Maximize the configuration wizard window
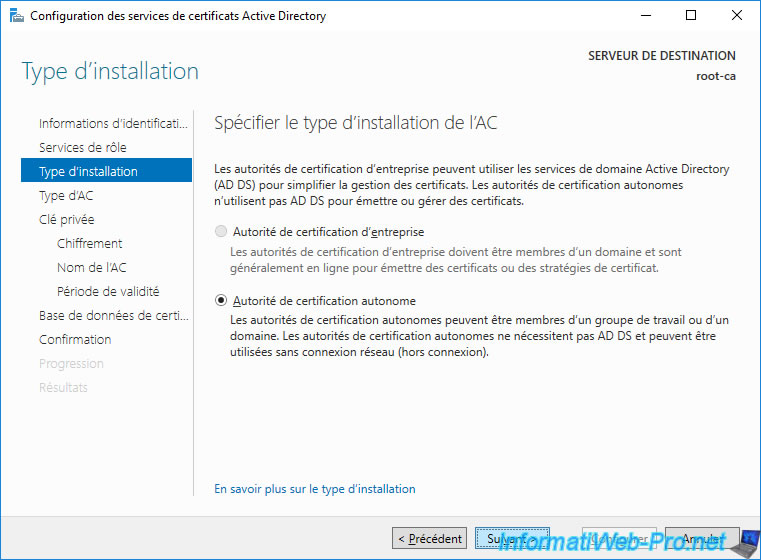 691,16
